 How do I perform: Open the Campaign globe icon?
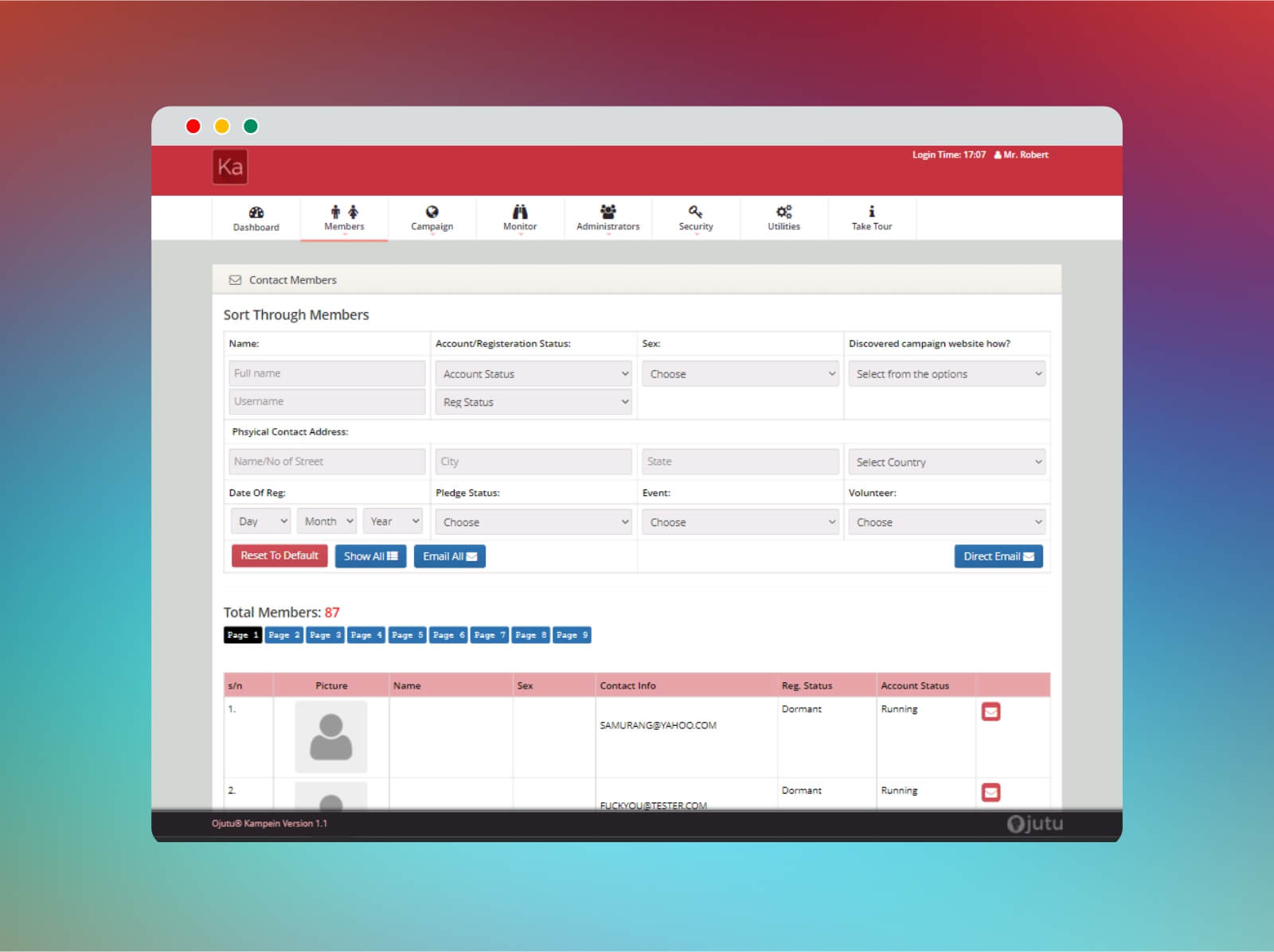pyautogui.click(x=432, y=212)
